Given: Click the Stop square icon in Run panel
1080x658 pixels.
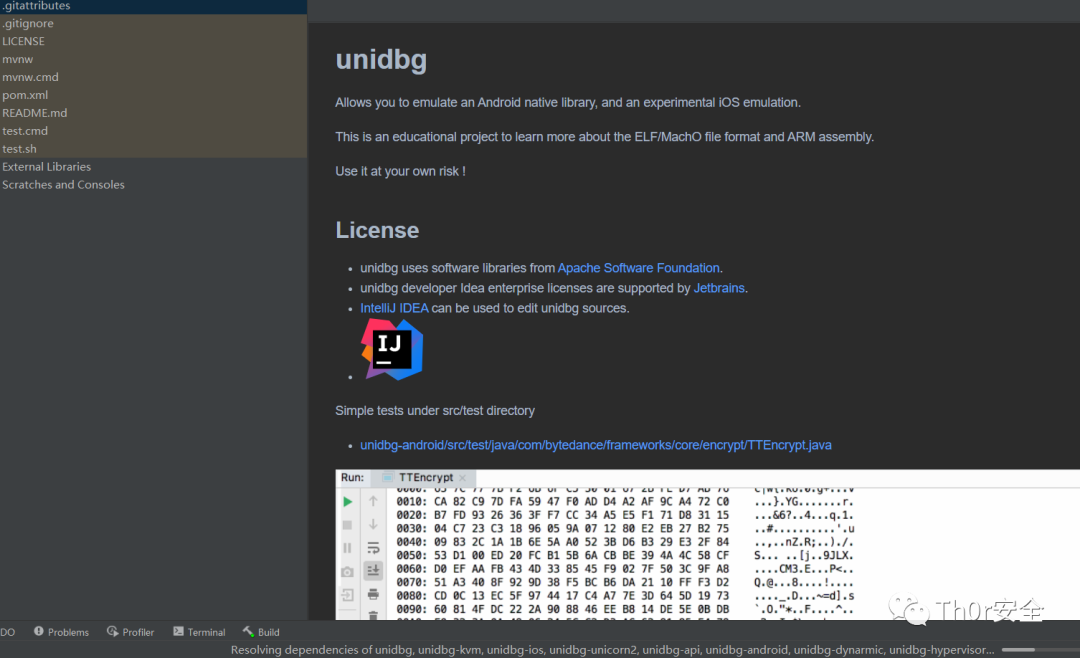Looking at the screenshot, I should click(x=348, y=525).
